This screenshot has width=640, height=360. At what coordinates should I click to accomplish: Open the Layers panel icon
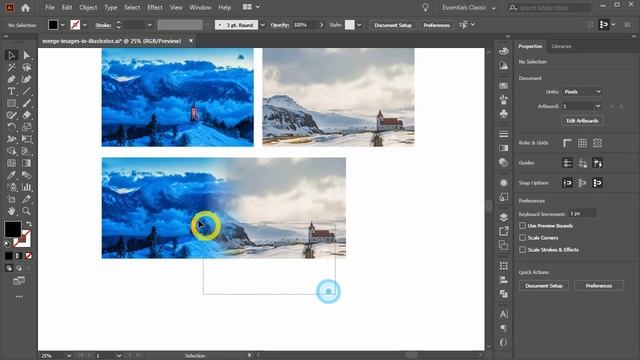click(x=504, y=217)
